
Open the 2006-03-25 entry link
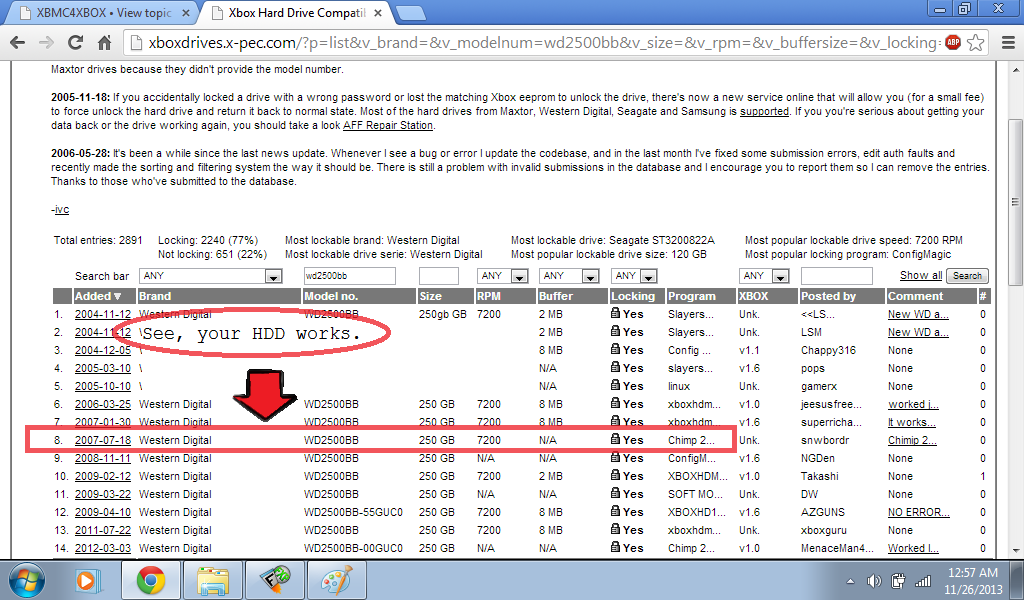coord(103,404)
